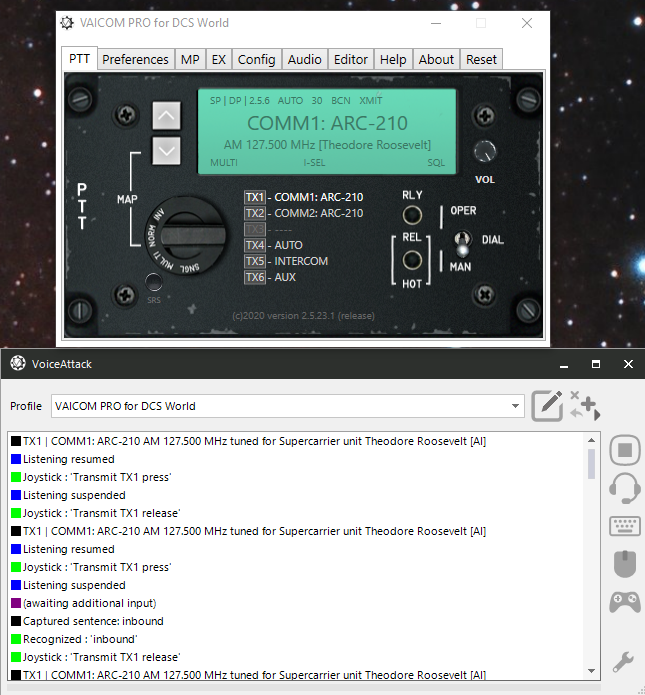Click the I-SEL label on the display

[x=314, y=163]
